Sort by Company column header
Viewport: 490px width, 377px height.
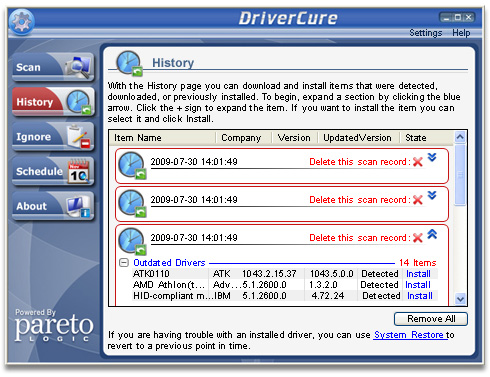pos(244,138)
